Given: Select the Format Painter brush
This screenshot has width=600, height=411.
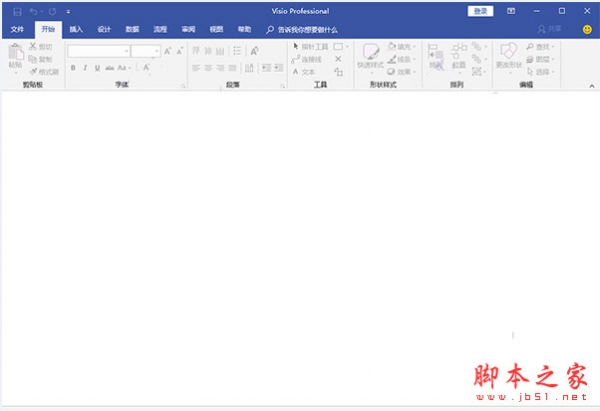Looking at the screenshot, I should click(33, 72).
